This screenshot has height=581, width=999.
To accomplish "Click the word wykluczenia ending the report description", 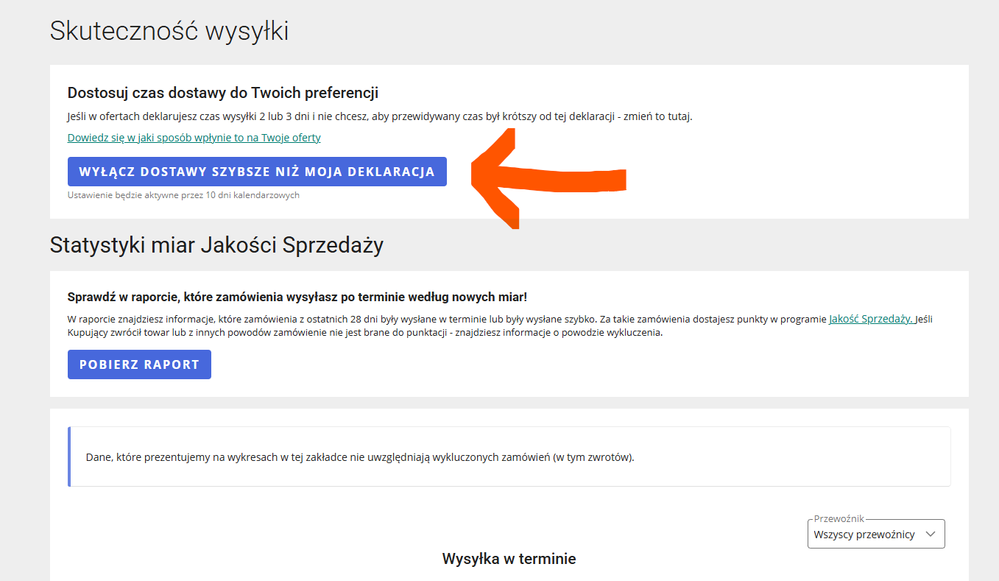I will pos(630,333).
